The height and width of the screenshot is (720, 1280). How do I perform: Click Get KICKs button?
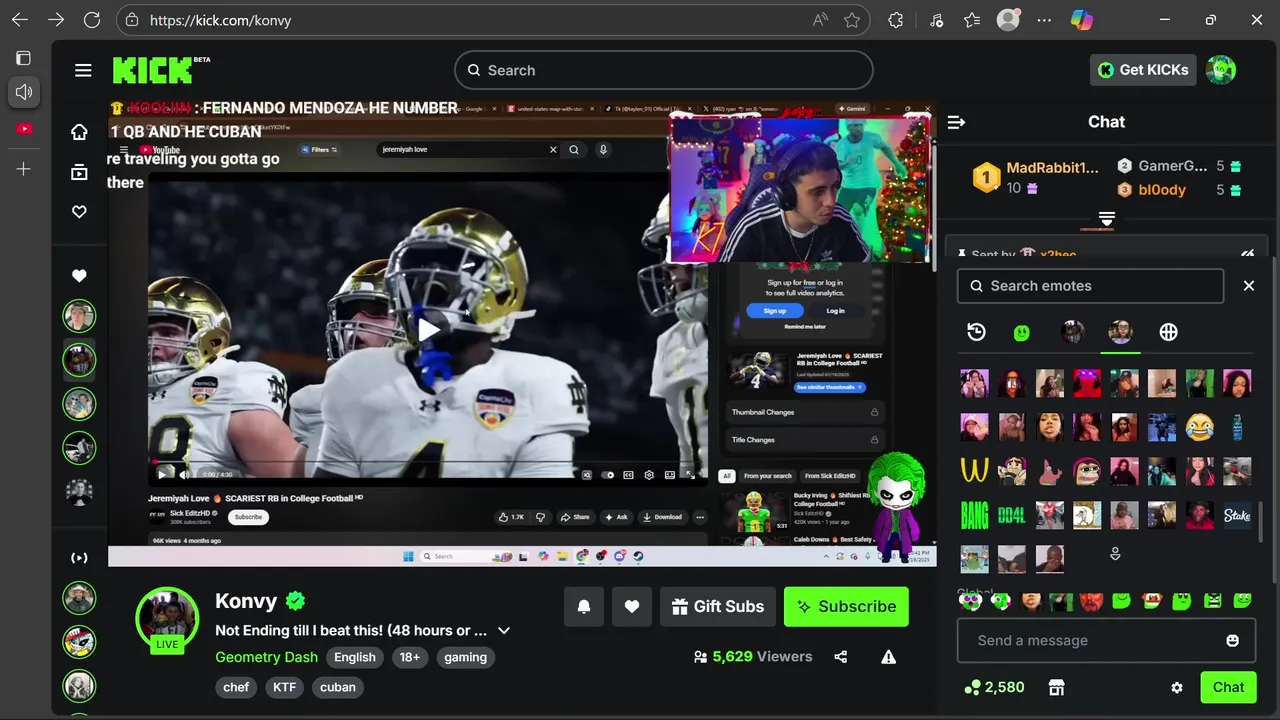click(1143, 70)
